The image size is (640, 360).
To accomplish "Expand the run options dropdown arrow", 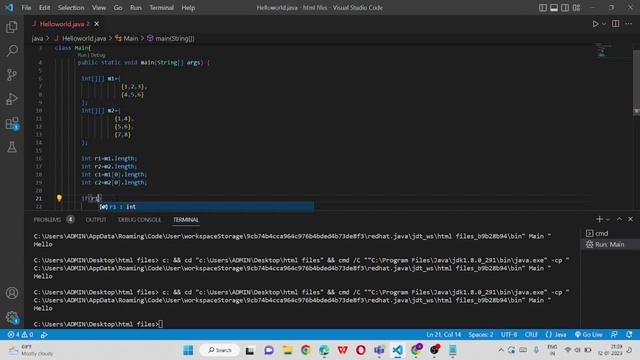I will click(604, 24).
